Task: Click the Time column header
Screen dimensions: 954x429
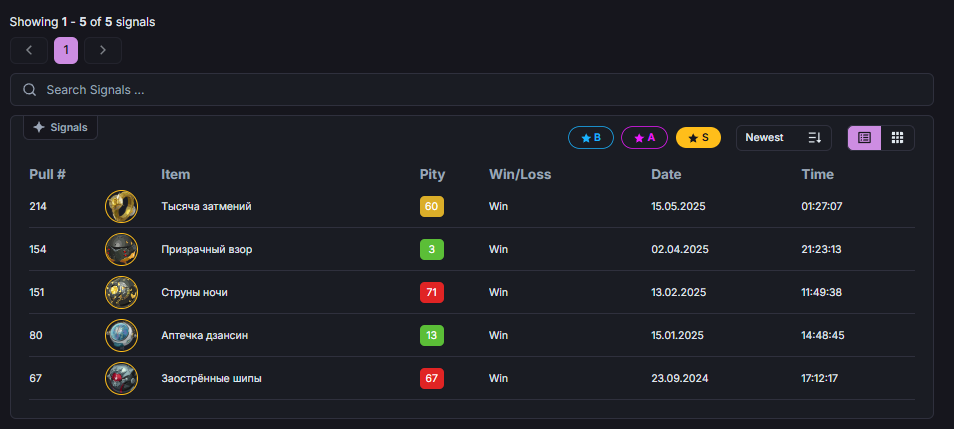Action: pyautogui.click(x=818, y=174)
